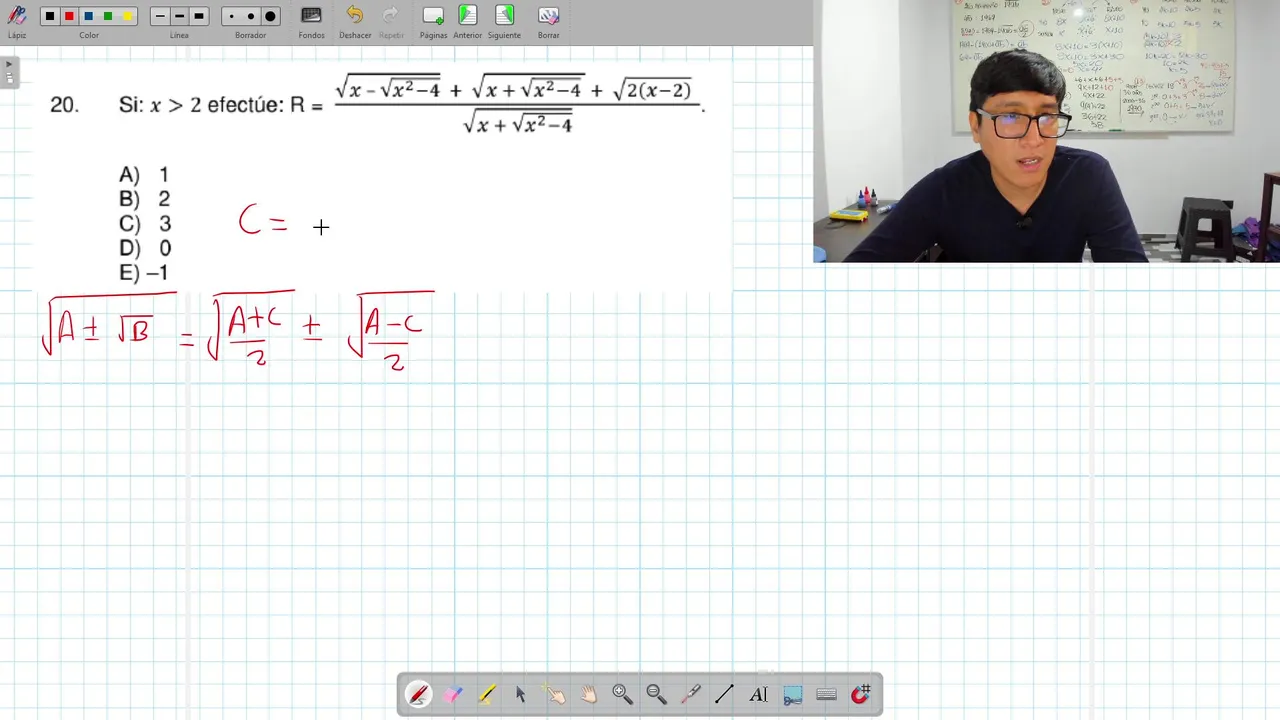Click answer option 'D) 0'

coord(144,248)
